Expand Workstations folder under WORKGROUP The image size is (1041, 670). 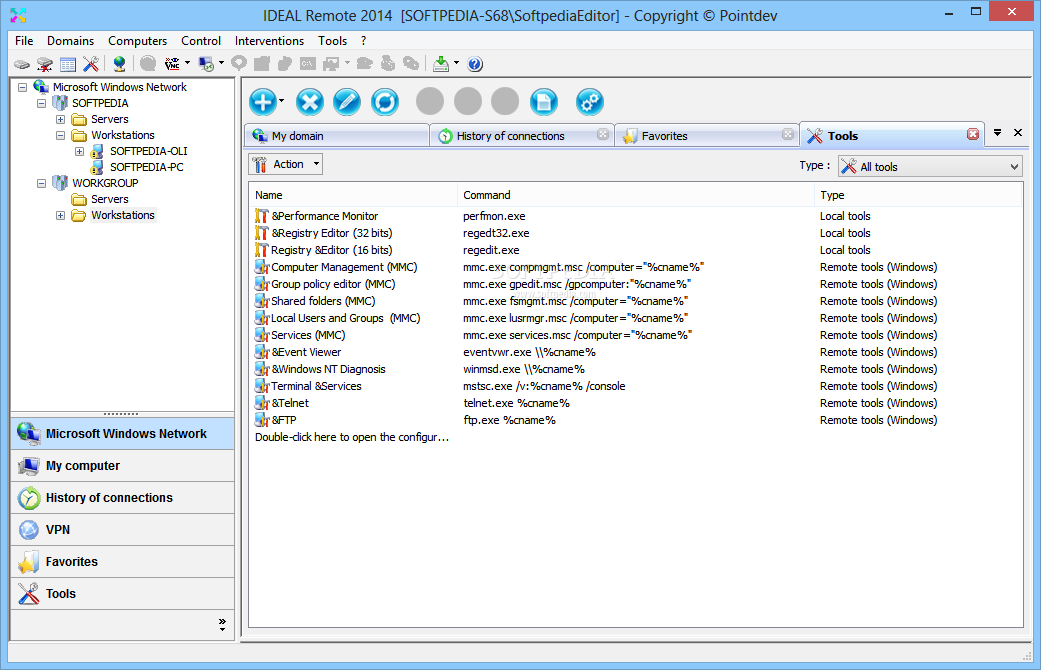click(60, 215)
